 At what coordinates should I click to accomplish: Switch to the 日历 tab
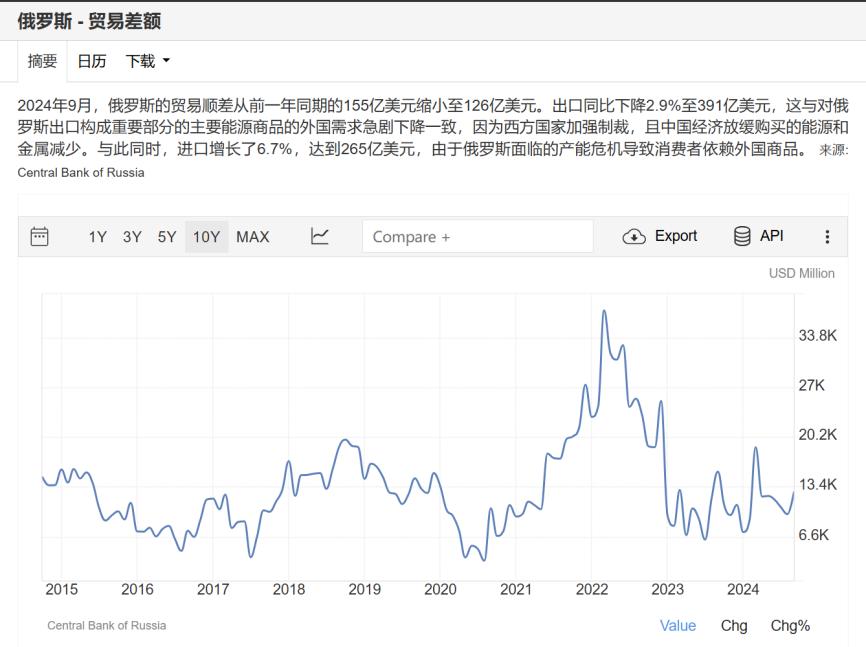click(x=92, y=61)
